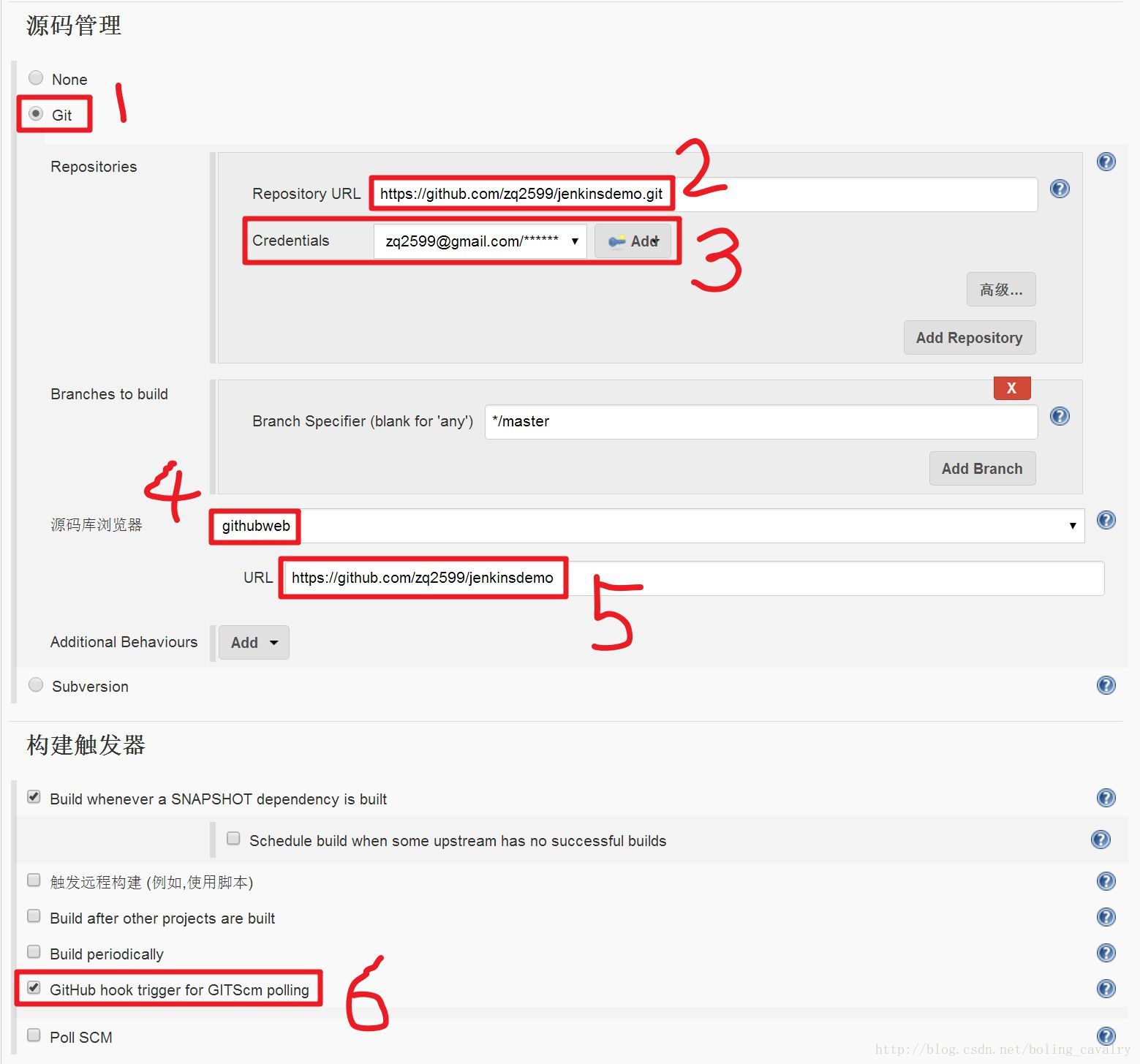Open help icon for Poll SCM
1140x1064 pixels.
[1106, 1036]
